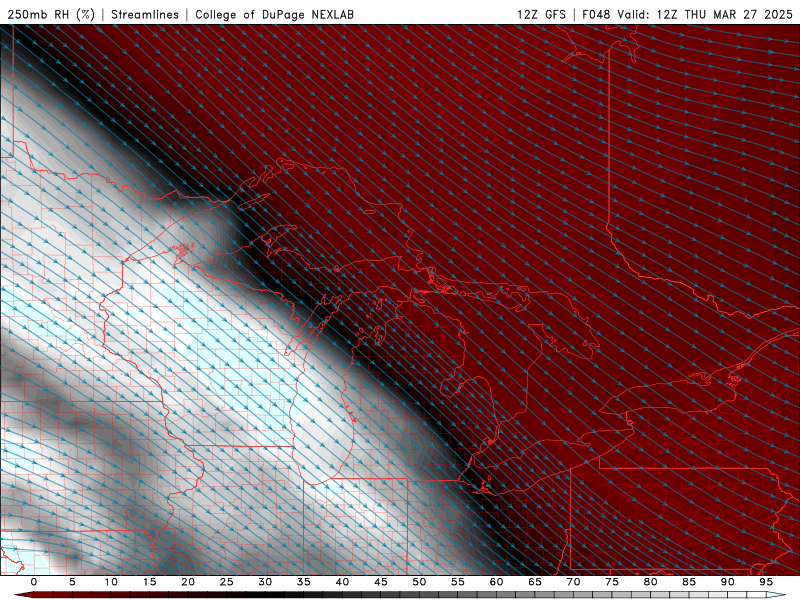Click the "50" value on the RH scale

point(419,582)
